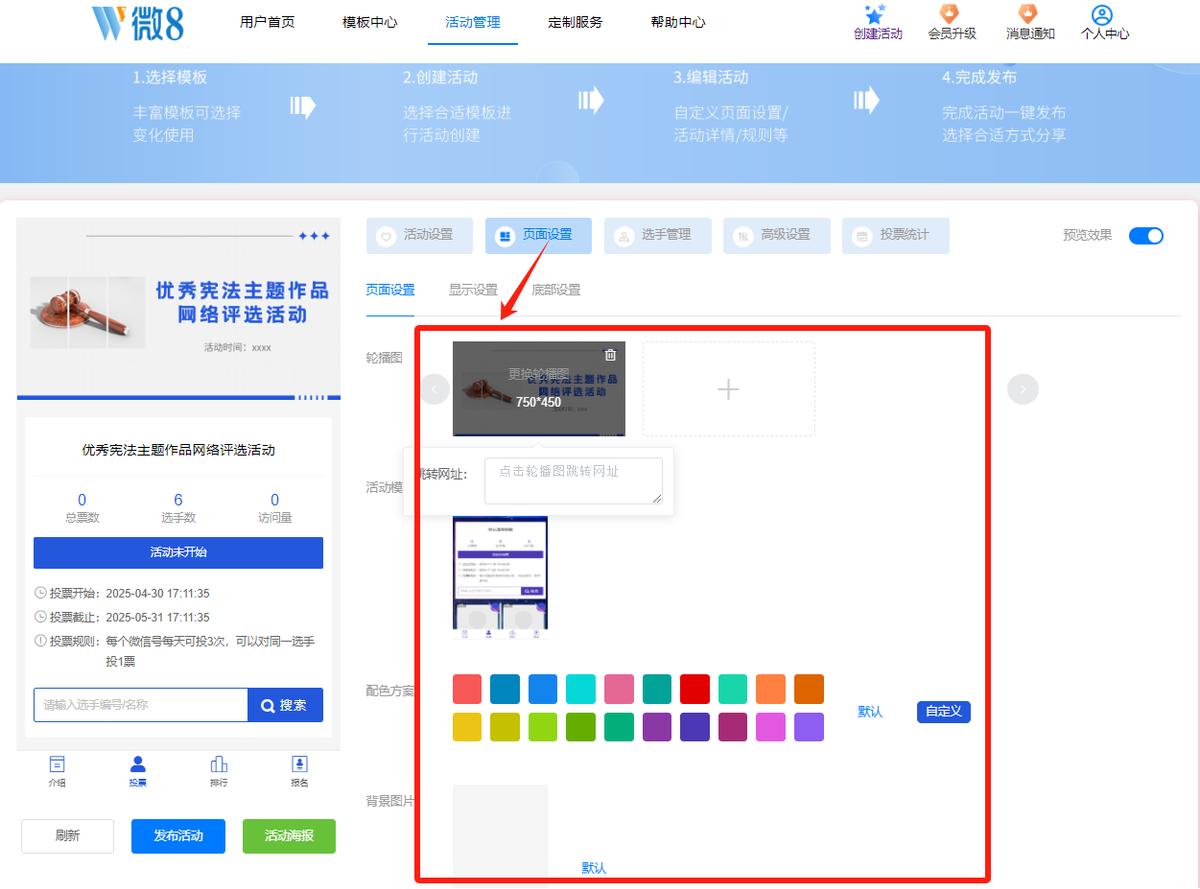Open the 个人中心 user icon
Screen dimensions: 1200x889
(1102, 15)
